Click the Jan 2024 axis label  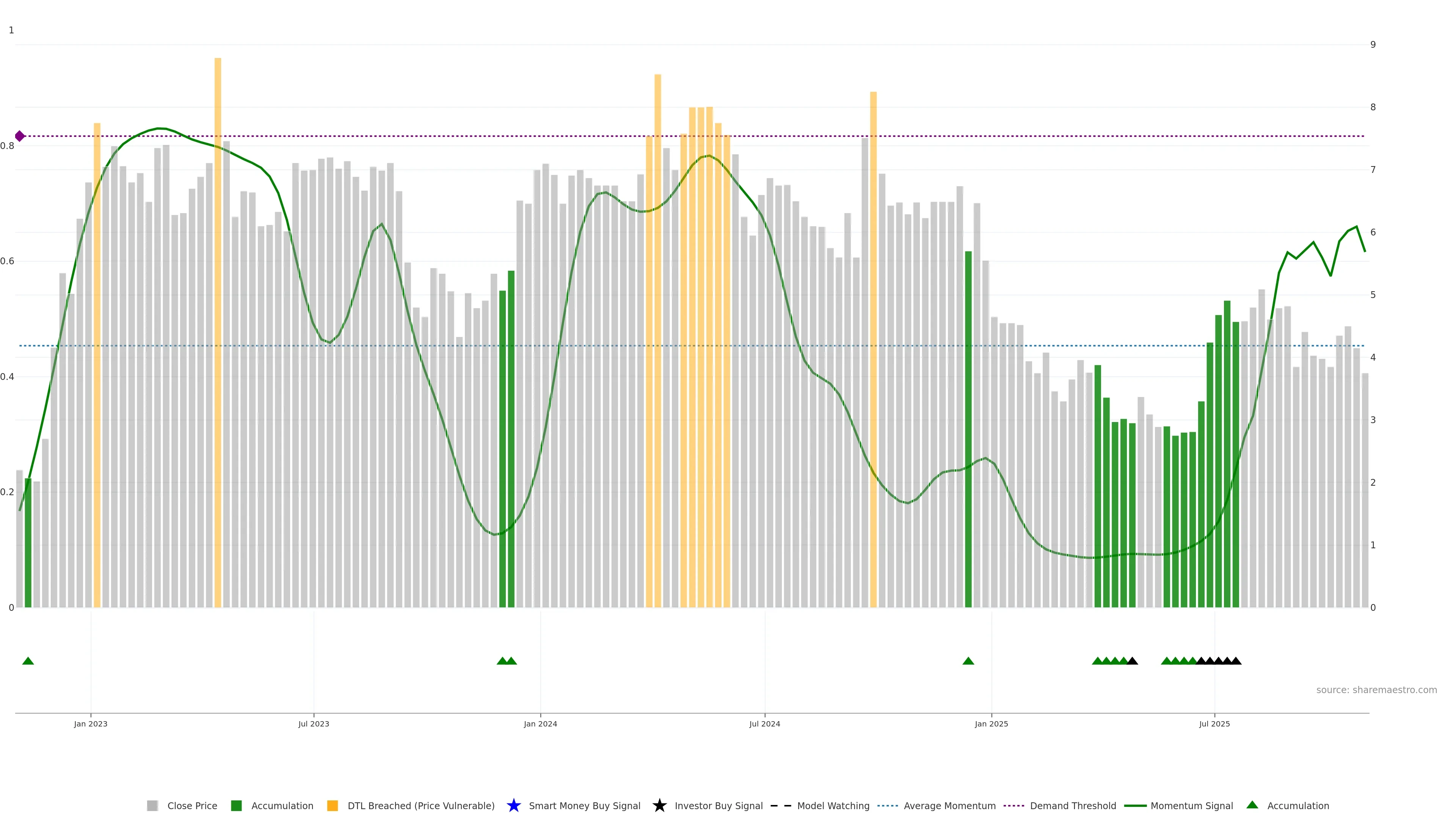[x=540, y=723]
